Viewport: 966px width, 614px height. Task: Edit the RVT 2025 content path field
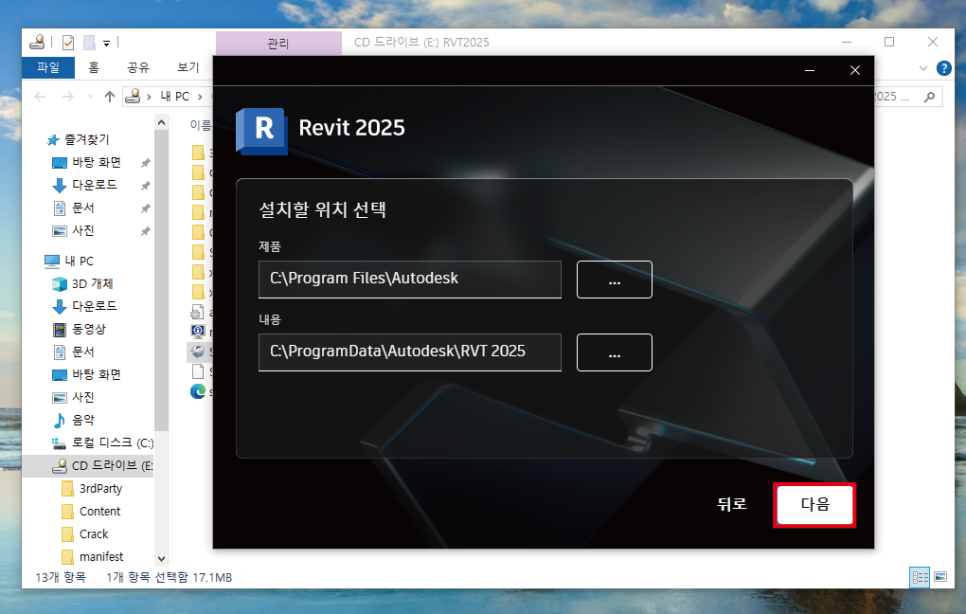[410, 352]
